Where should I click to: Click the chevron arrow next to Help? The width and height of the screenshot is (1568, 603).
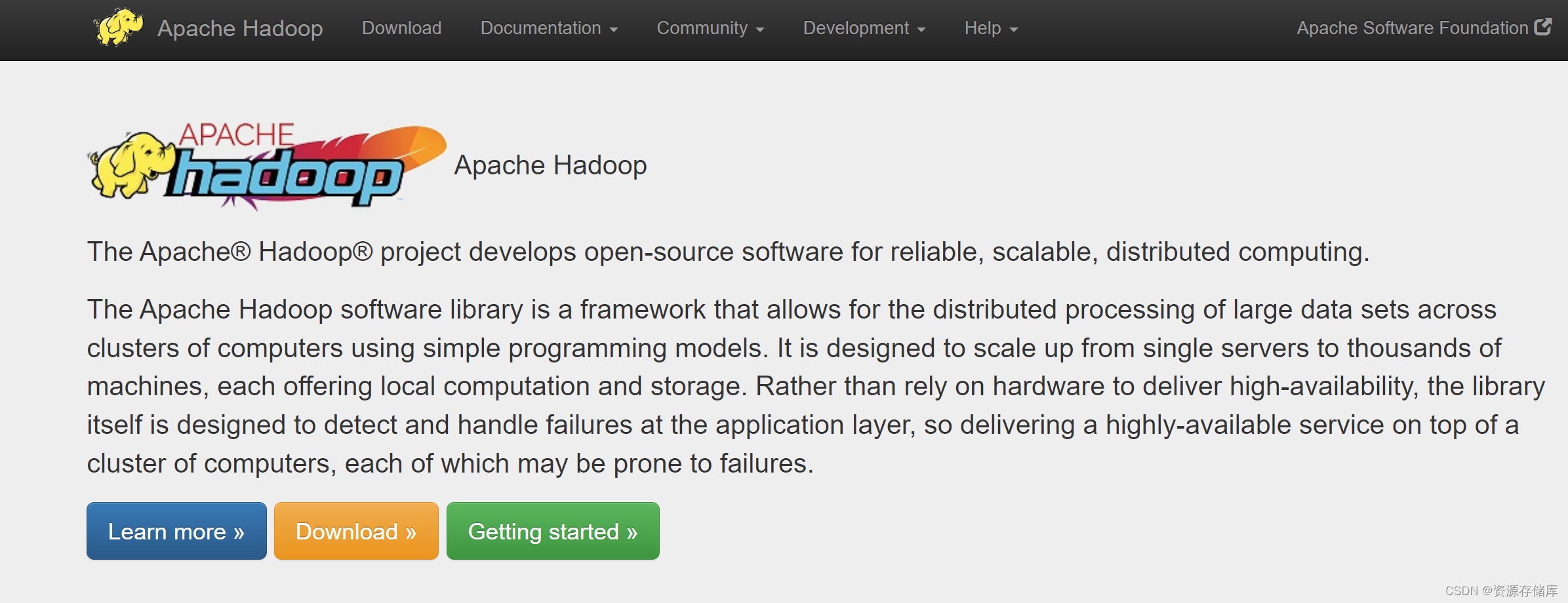tap(1013, 29)
